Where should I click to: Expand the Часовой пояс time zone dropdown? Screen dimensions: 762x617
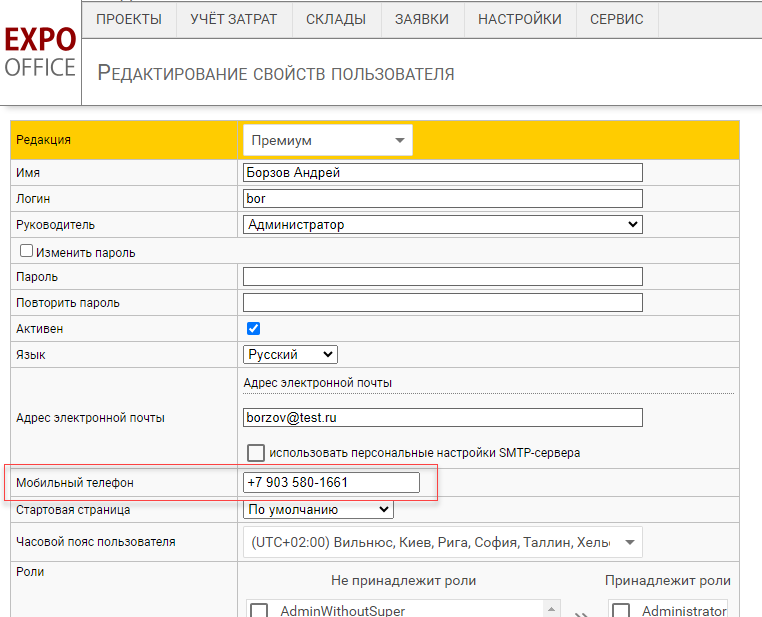point(442,542)
